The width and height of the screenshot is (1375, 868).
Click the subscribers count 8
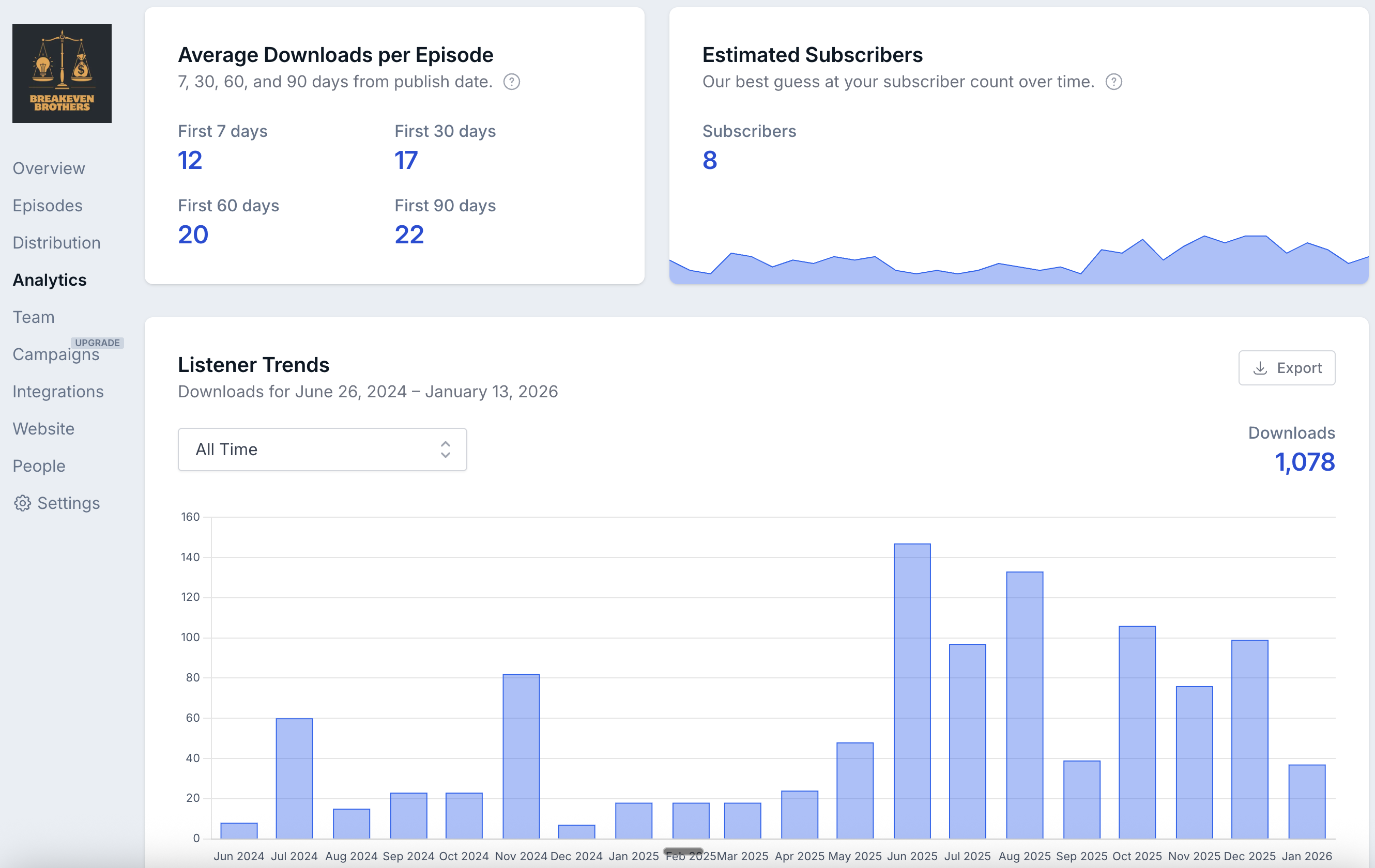coord(710,160)
